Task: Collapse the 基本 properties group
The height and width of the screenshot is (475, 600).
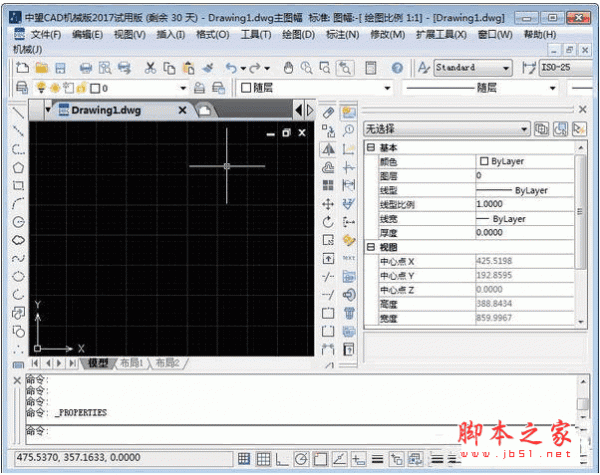Action: click(370, 147)
